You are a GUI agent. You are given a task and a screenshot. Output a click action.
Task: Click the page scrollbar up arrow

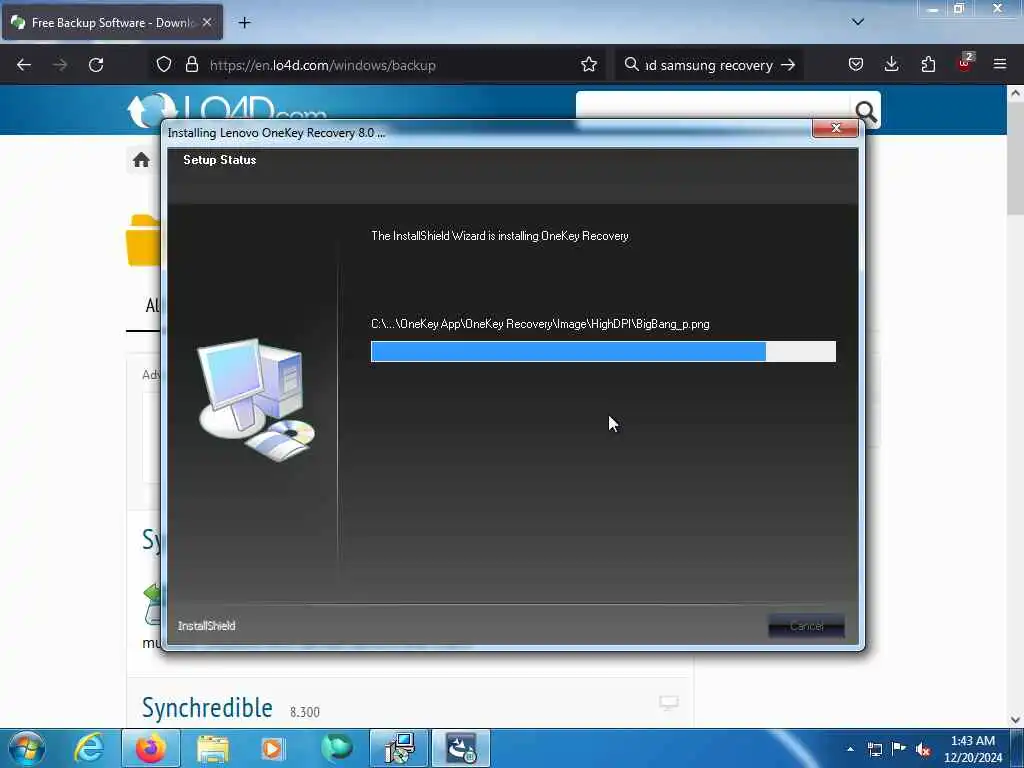[1015, 93]
